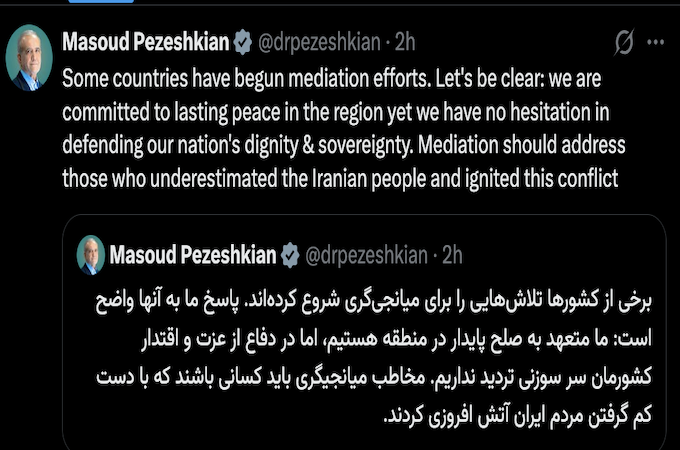Screen dimensions: 680x450
Task: Open the three-dot More options menu
Action: click(655, 43)
